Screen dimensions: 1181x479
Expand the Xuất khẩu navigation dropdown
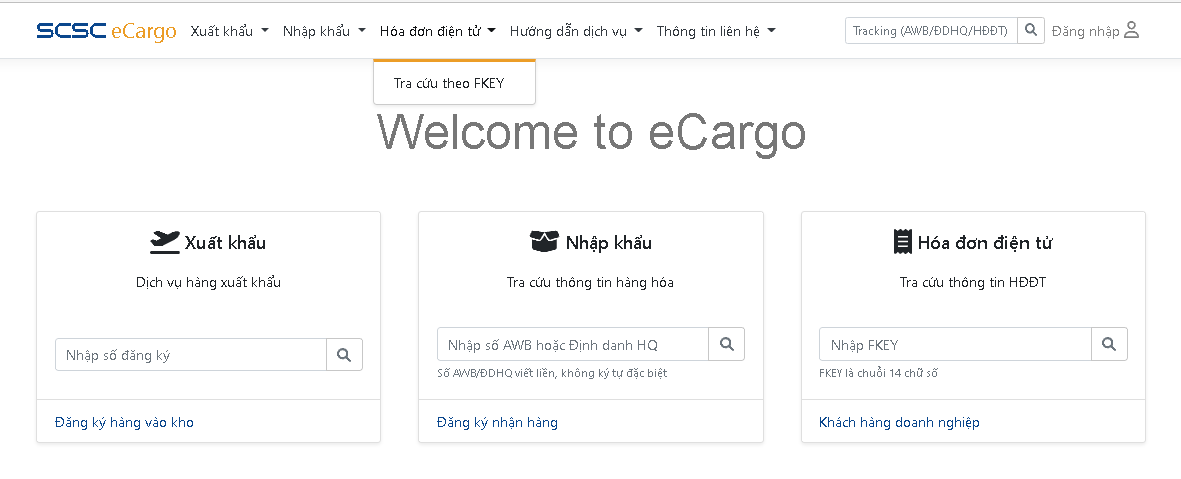pos(230,31)
